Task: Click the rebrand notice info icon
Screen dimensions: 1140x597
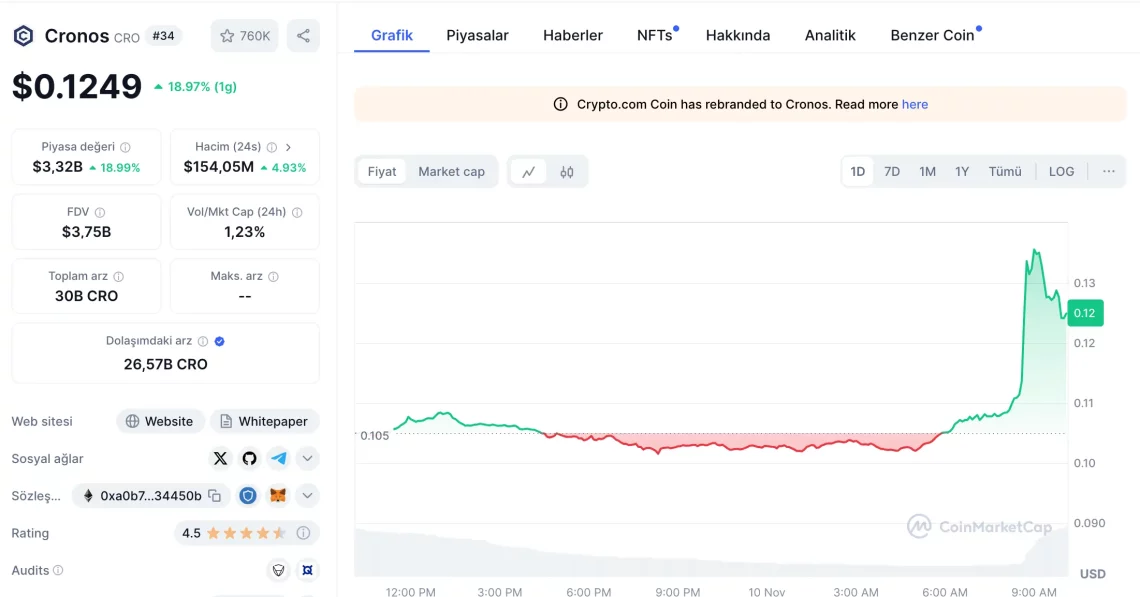Action: coord(561,104)
